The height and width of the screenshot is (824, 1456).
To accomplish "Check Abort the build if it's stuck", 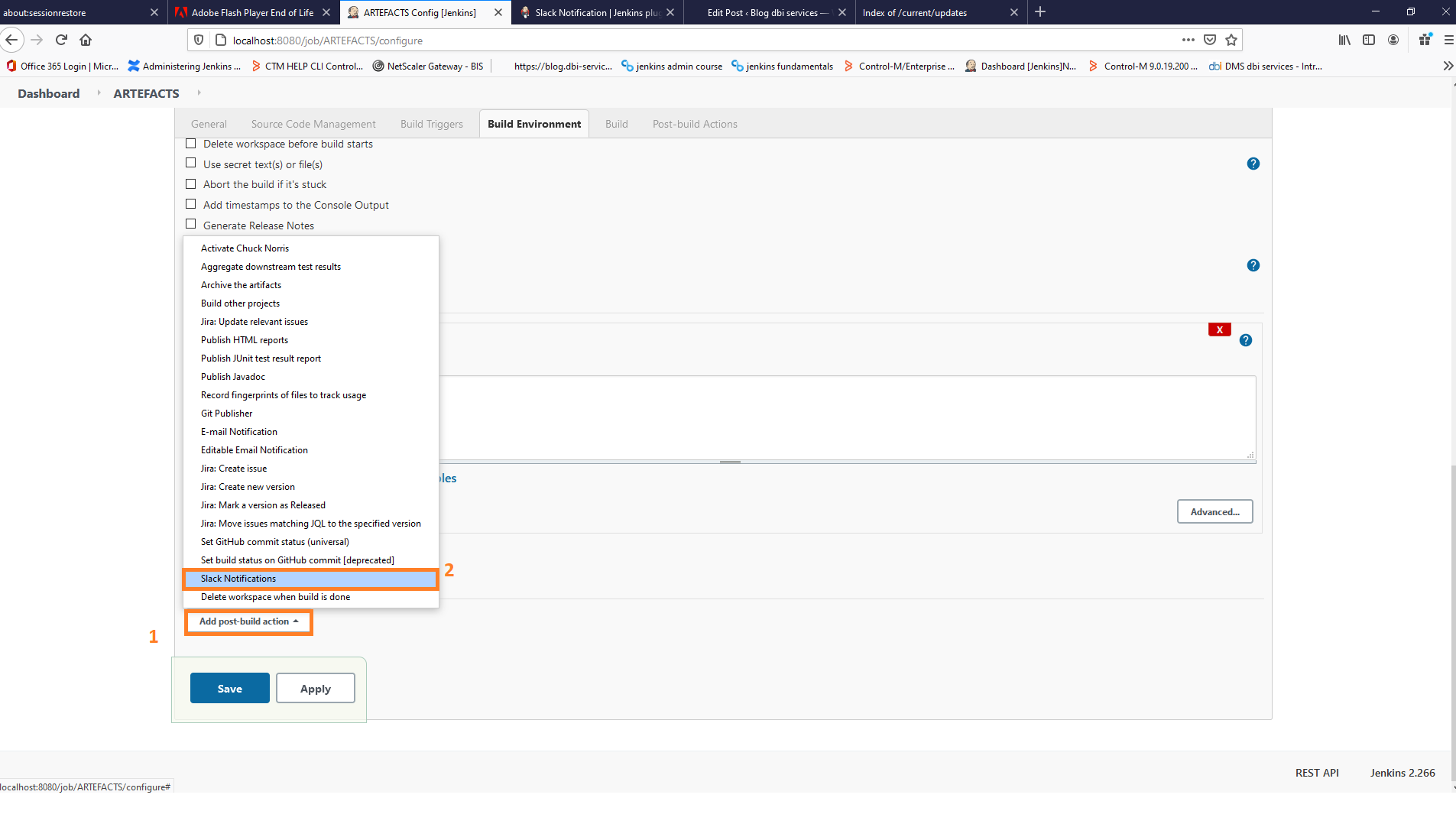I will (x=191, y=184).
